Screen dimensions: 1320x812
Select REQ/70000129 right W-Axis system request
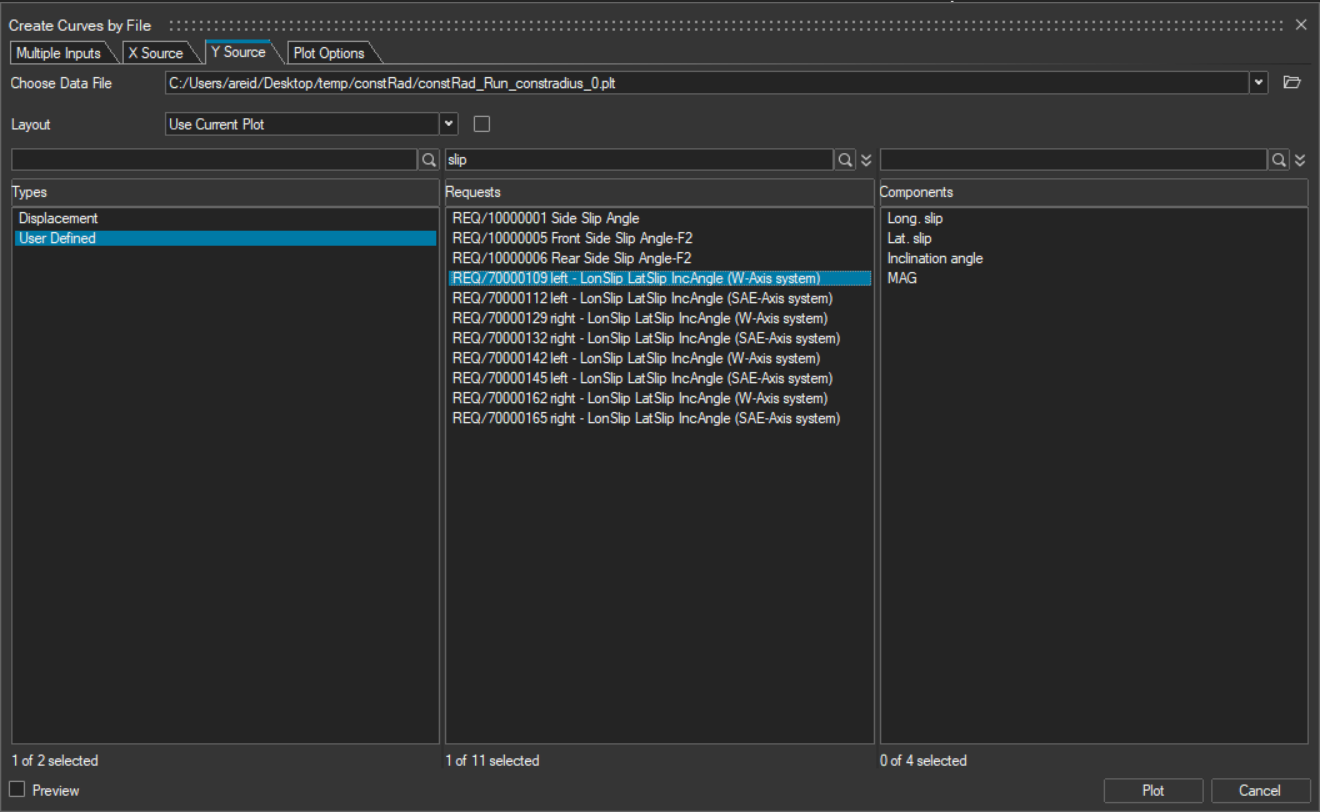pos(660,318)
